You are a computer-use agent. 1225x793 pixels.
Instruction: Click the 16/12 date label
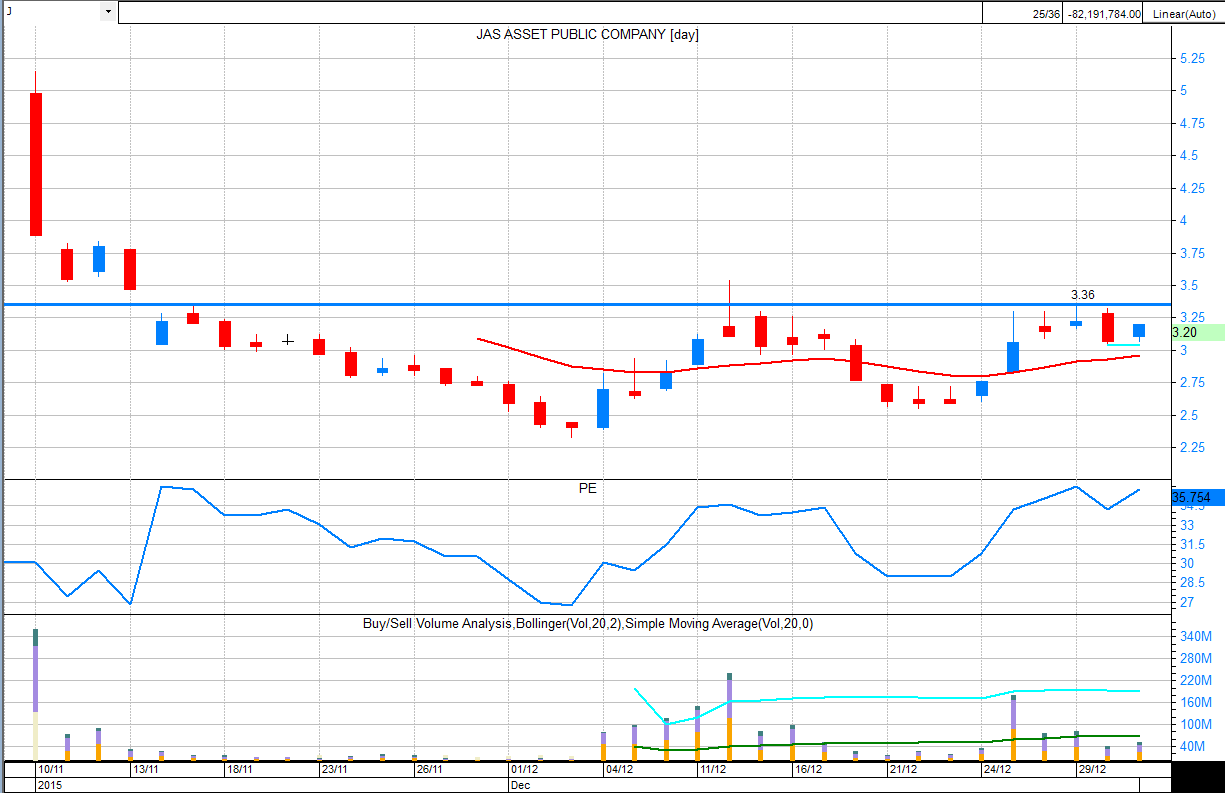coord(808,770)
